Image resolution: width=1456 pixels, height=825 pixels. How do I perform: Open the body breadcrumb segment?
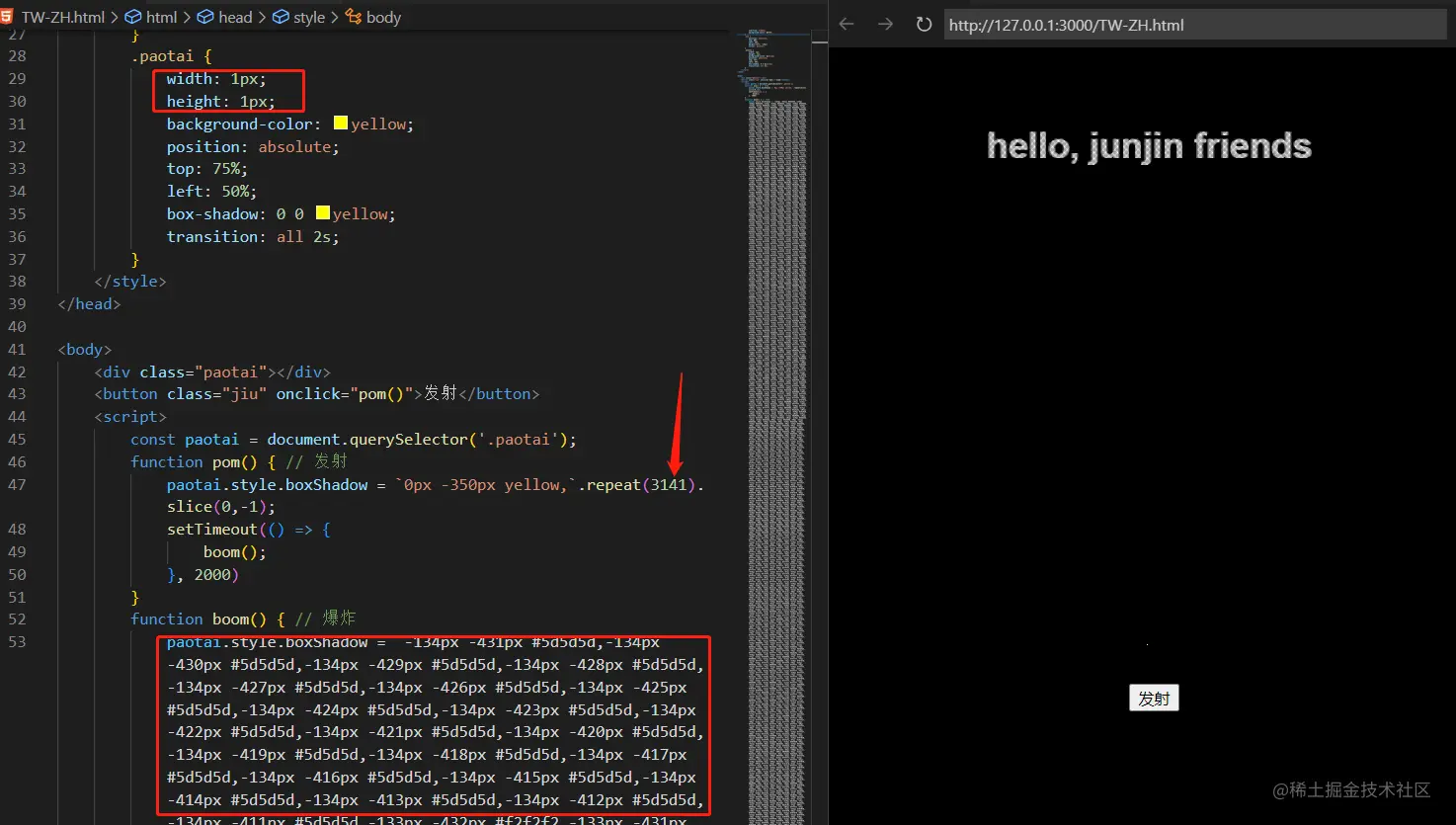(x=373, y=17)
